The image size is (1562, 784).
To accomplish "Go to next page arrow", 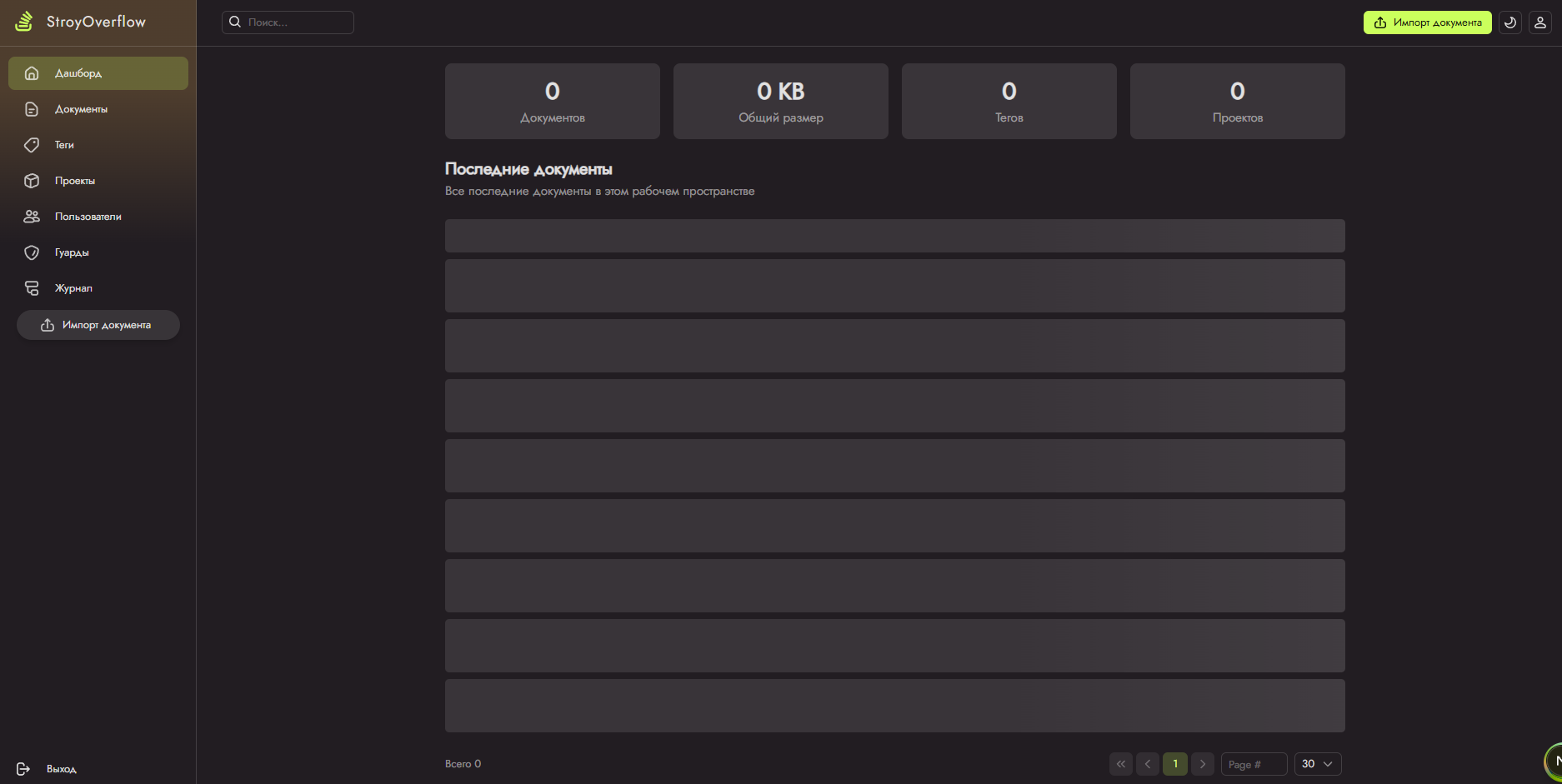I will pos(1203,764).
